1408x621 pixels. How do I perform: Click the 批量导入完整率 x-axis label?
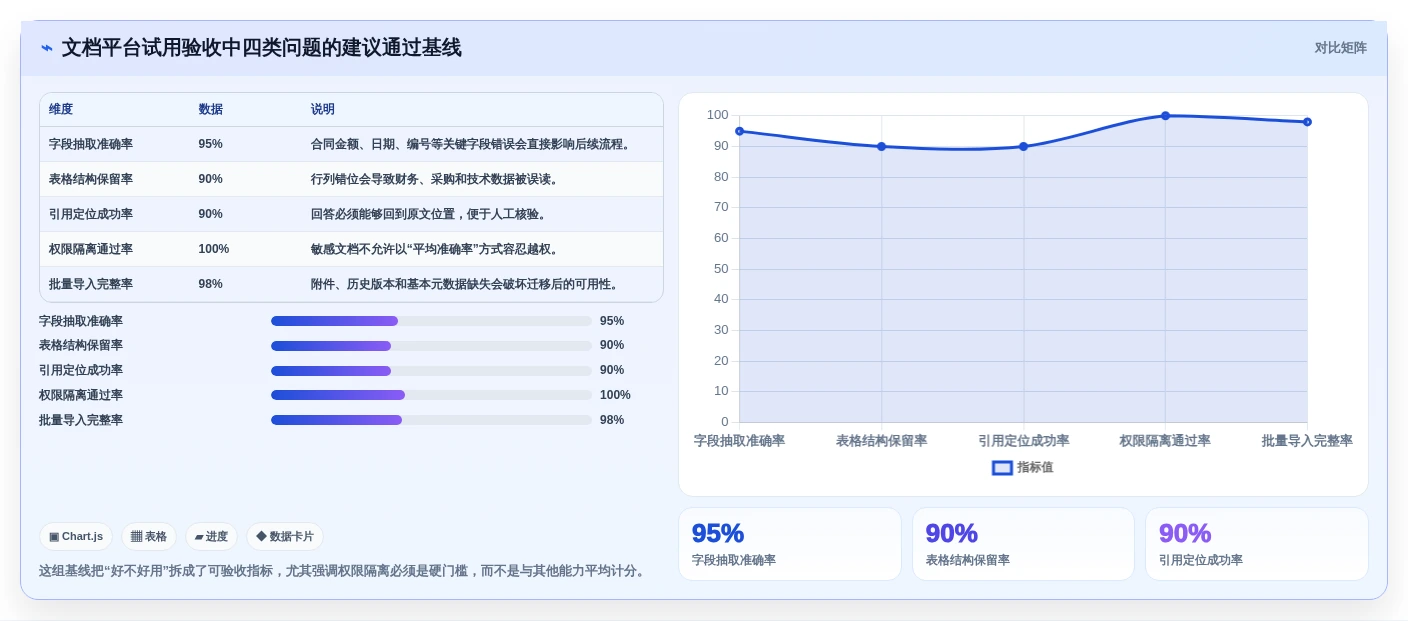click(x=1307, y=441)
